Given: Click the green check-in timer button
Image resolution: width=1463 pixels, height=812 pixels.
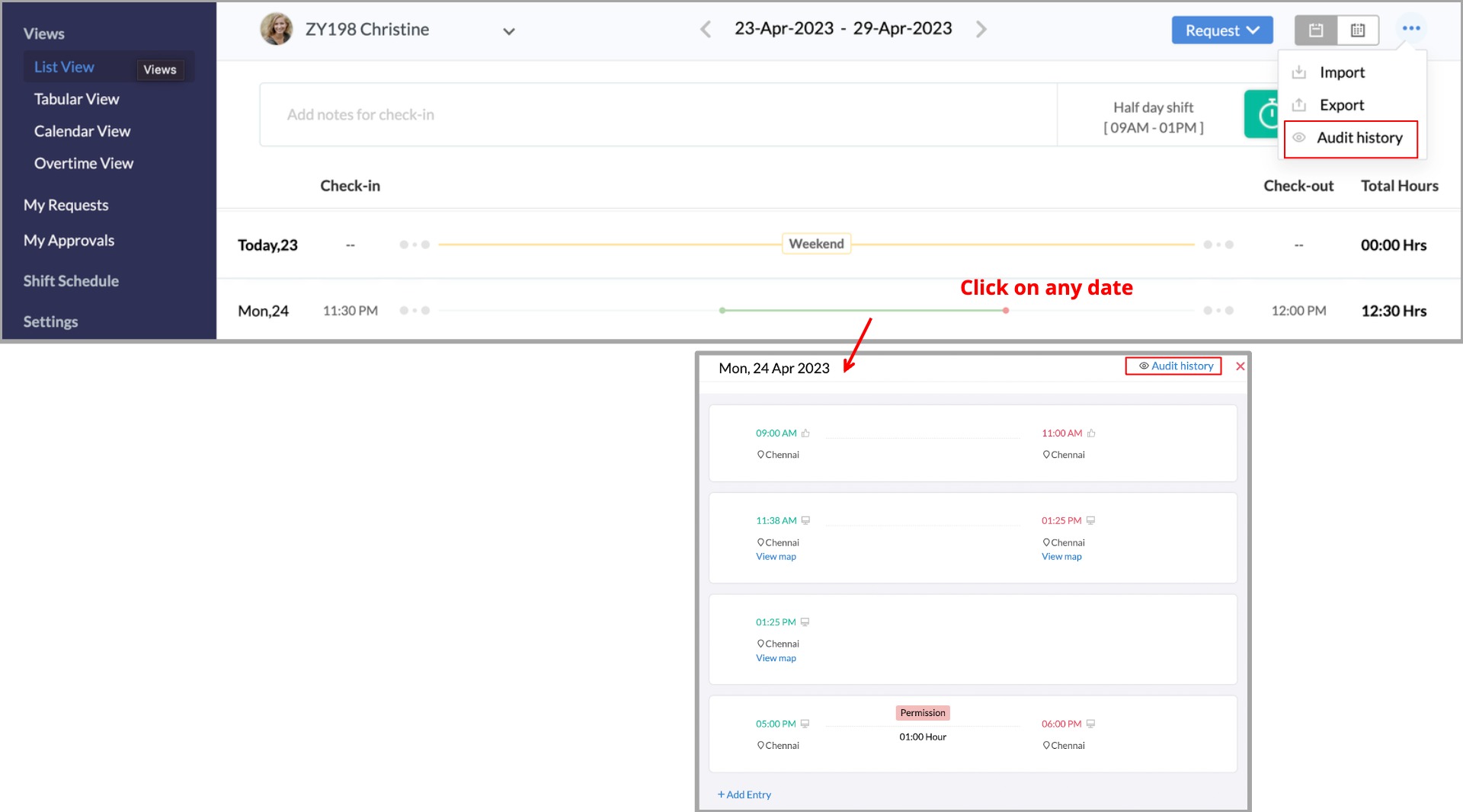Looking at the screenshot, I should (x=1262, y=114).
